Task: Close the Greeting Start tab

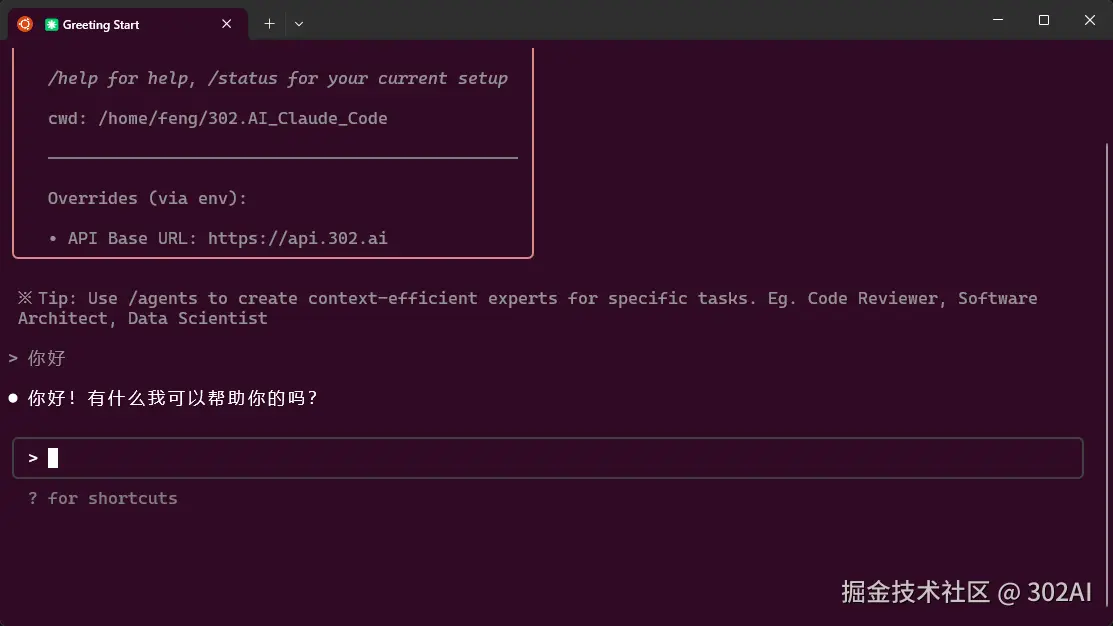Action: pos(226,24)
